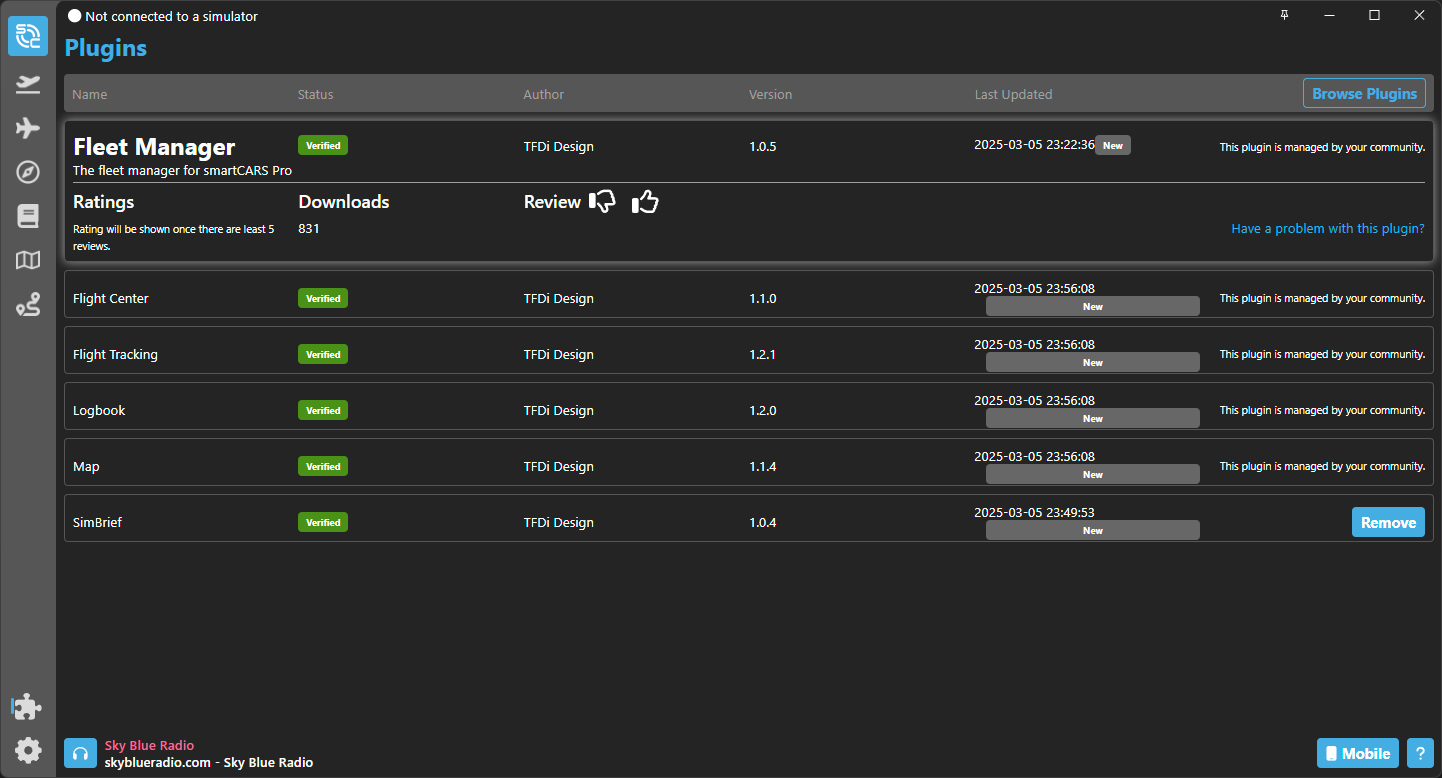Viewport: 1442px width, 778px height.
Task: Click version 1.2.1 of Flight Tracking
Action: pyautogui.click(x=763, y=355)
